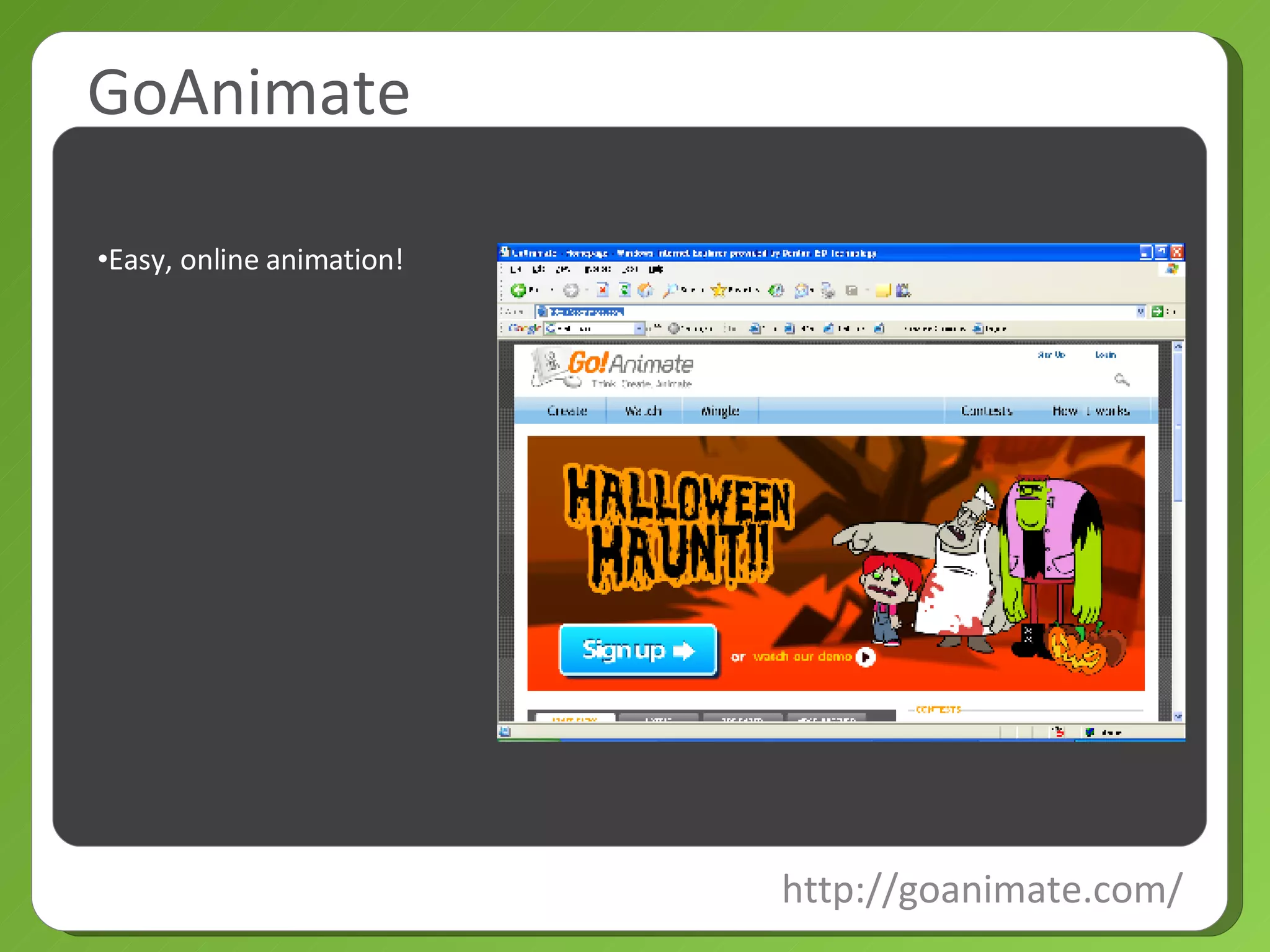Click the yellow note icon in the toolbar
This screenshot has height=952, width=1270.
(882, 290)
